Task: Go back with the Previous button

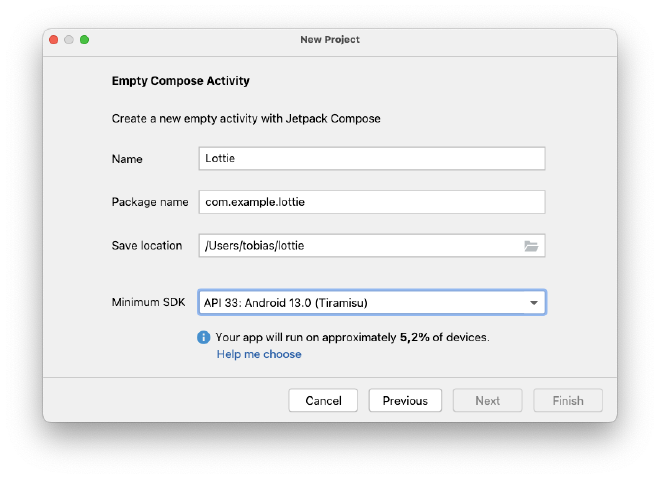Action: (x=405, y=400)
